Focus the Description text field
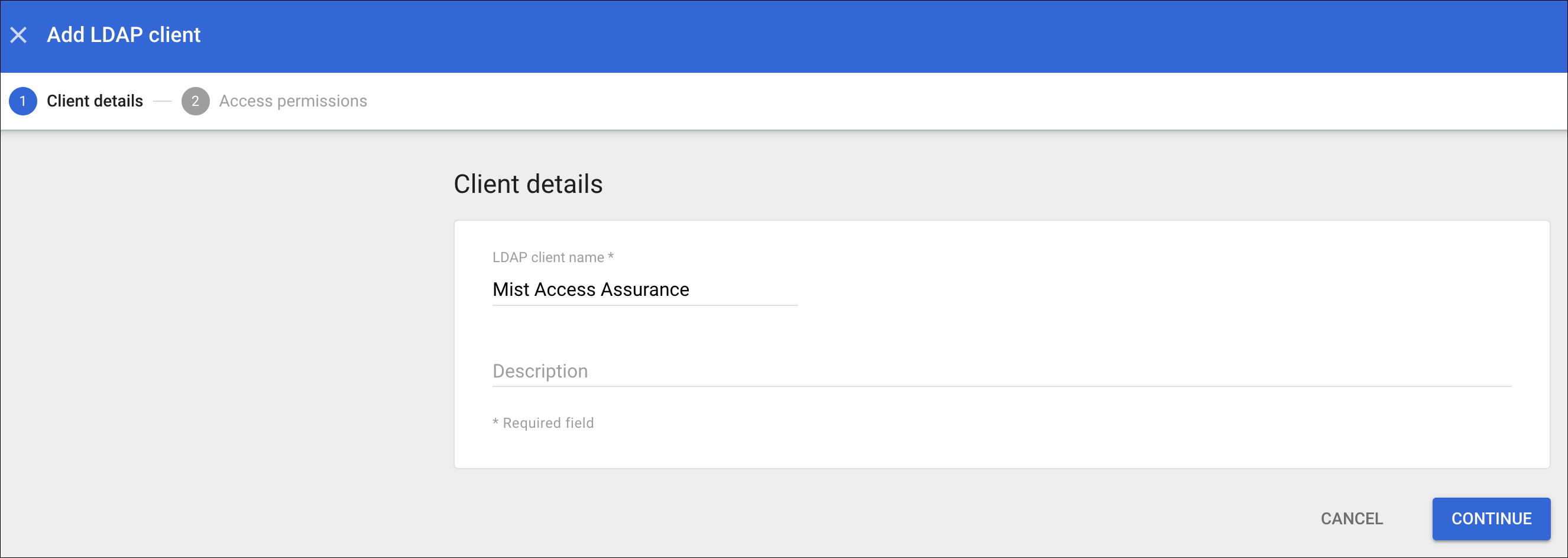 click(1002, 372)
